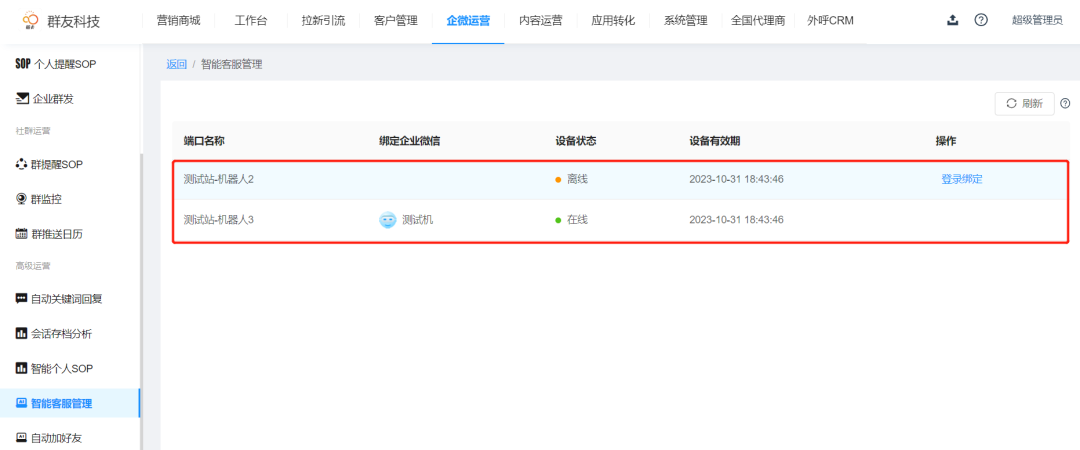Open the 超级管理员 account menu
The height and width of the screenshot is (450, 1080).
[x=1037, y=21]
